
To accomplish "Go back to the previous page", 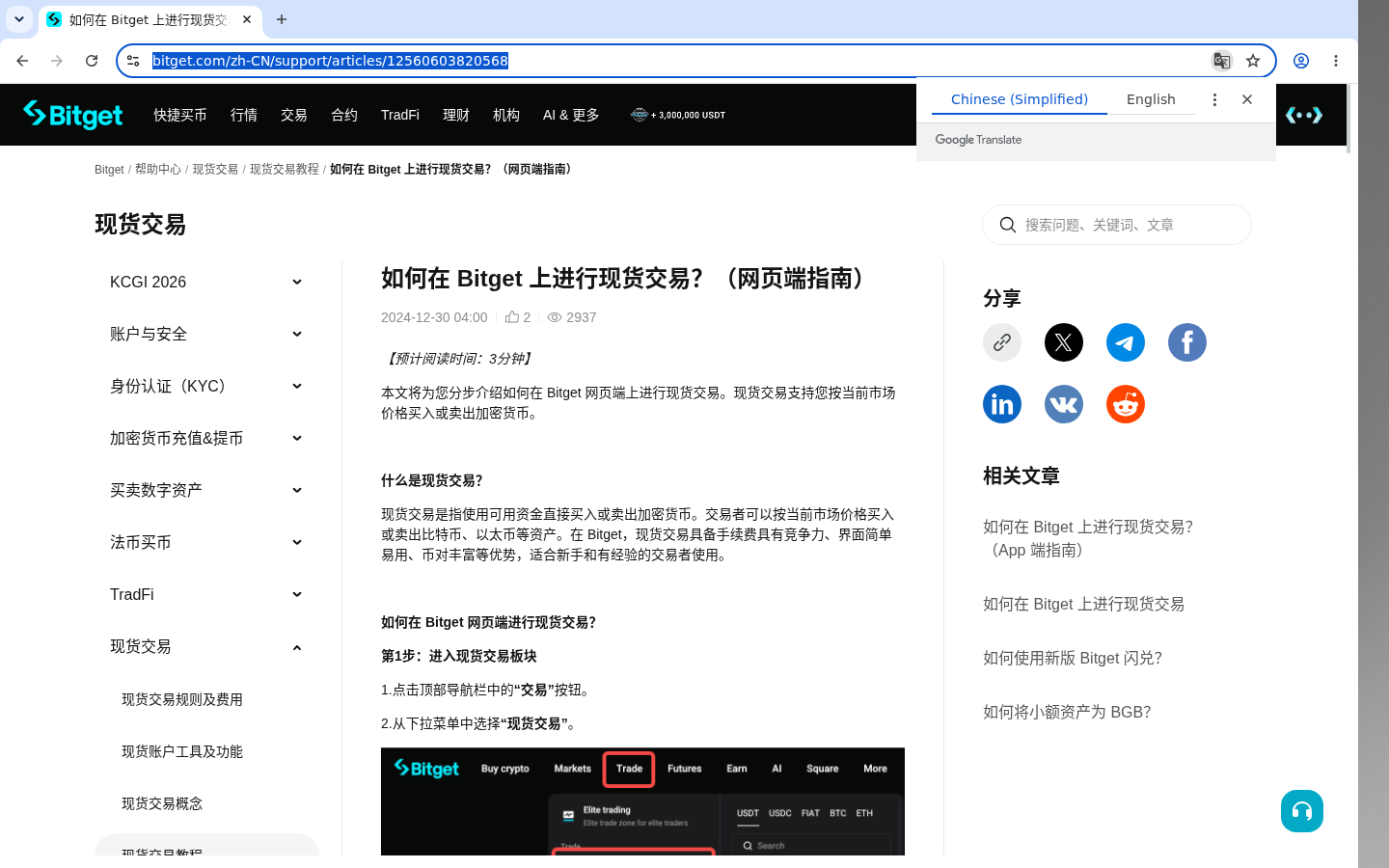I will tap(22, 61).
